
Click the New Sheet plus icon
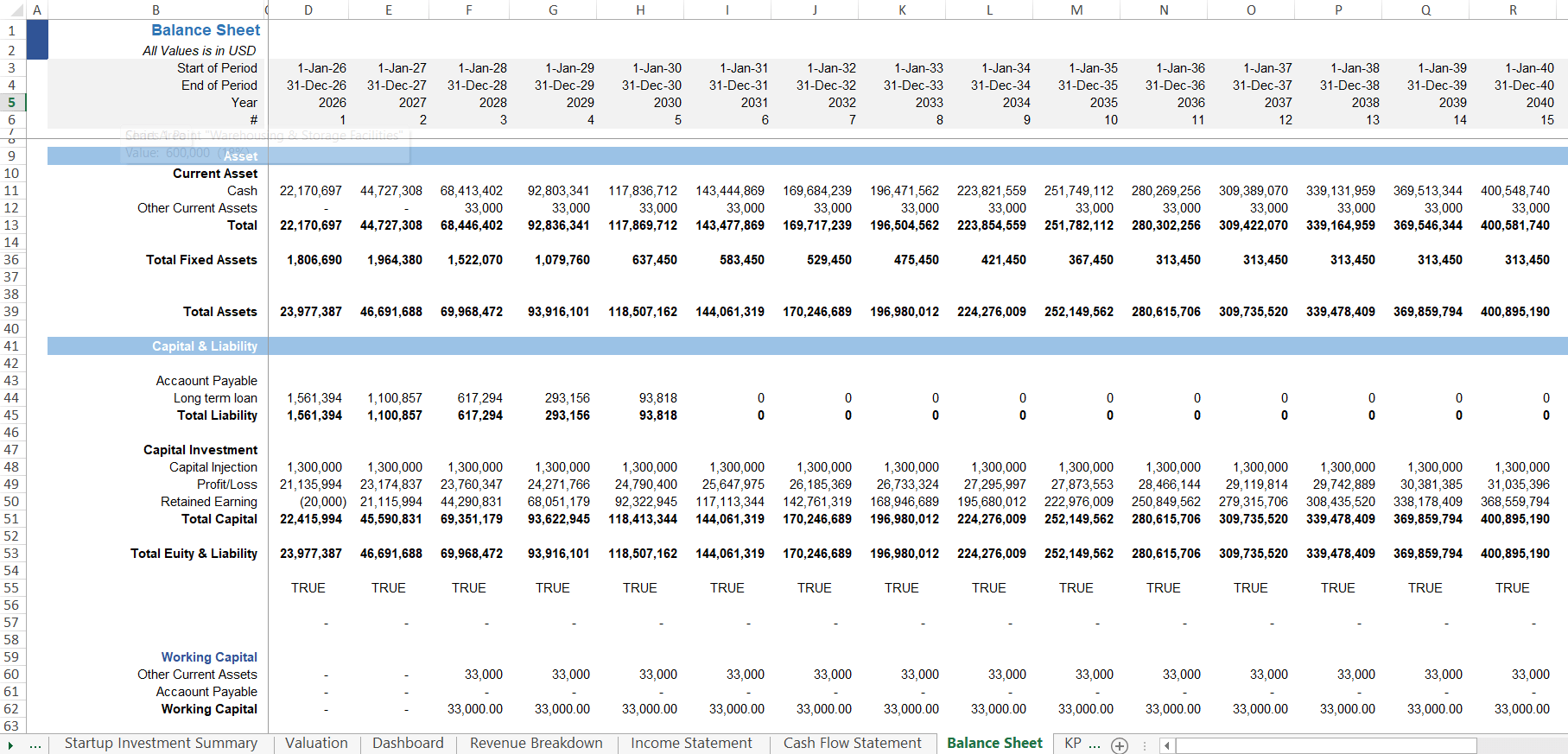click(x=1120, y=745)
